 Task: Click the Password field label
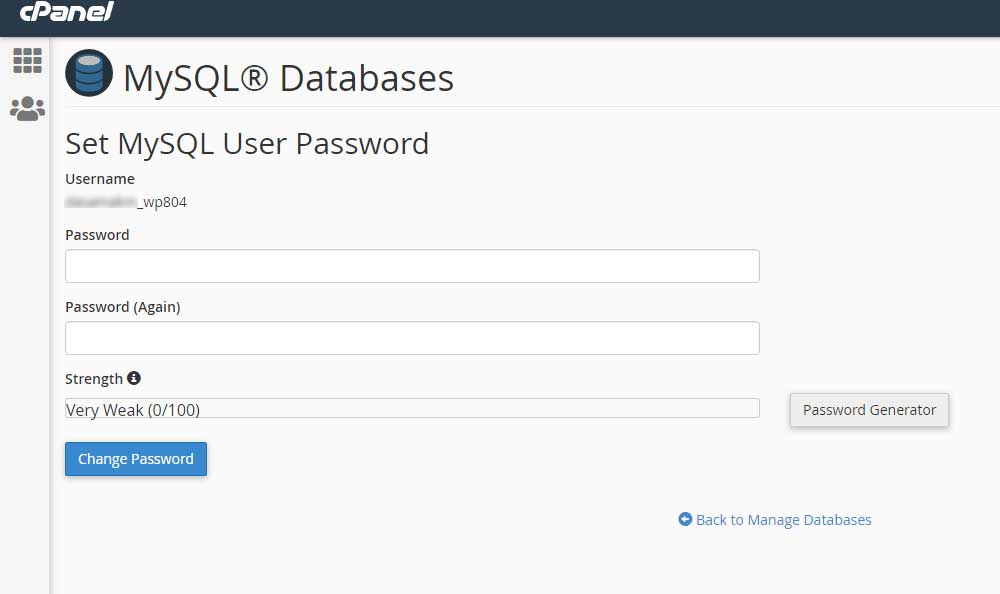[97, 235]
